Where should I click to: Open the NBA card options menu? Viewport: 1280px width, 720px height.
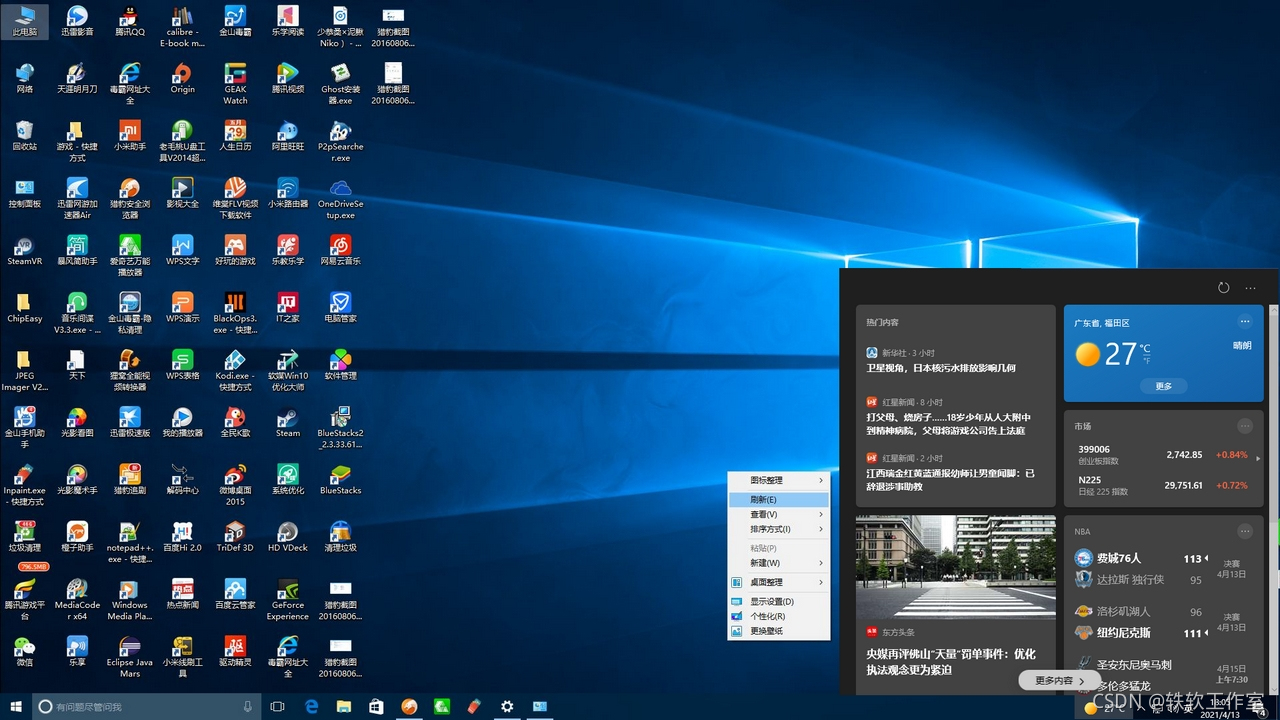(1245, 531)
